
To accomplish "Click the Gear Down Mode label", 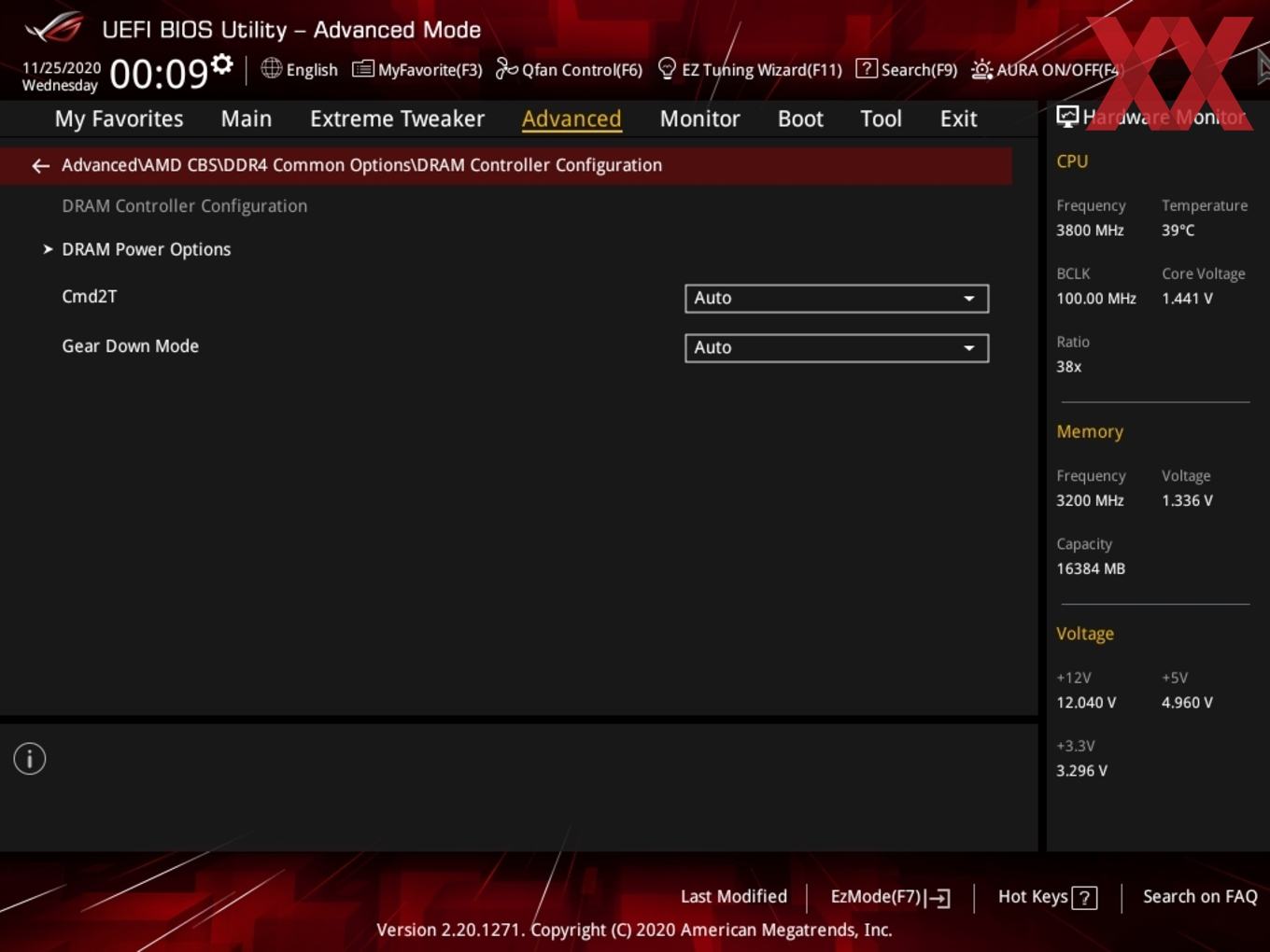I will (x=130, y=346).
